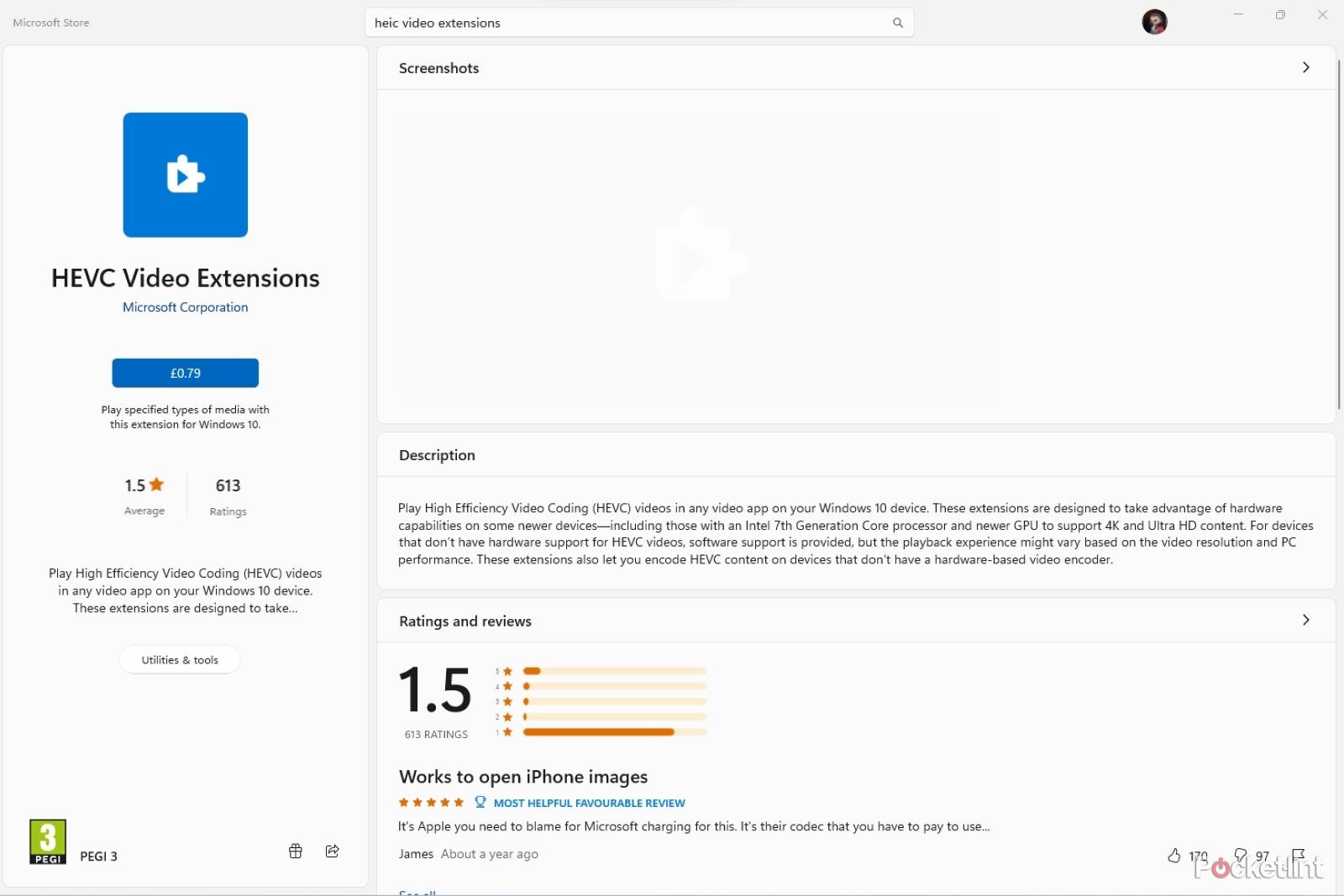Image resolution: width=1344 pixels, height=896 pixels.
Task: Click the gift icon to buy as gift
Action: coord(296,851)
